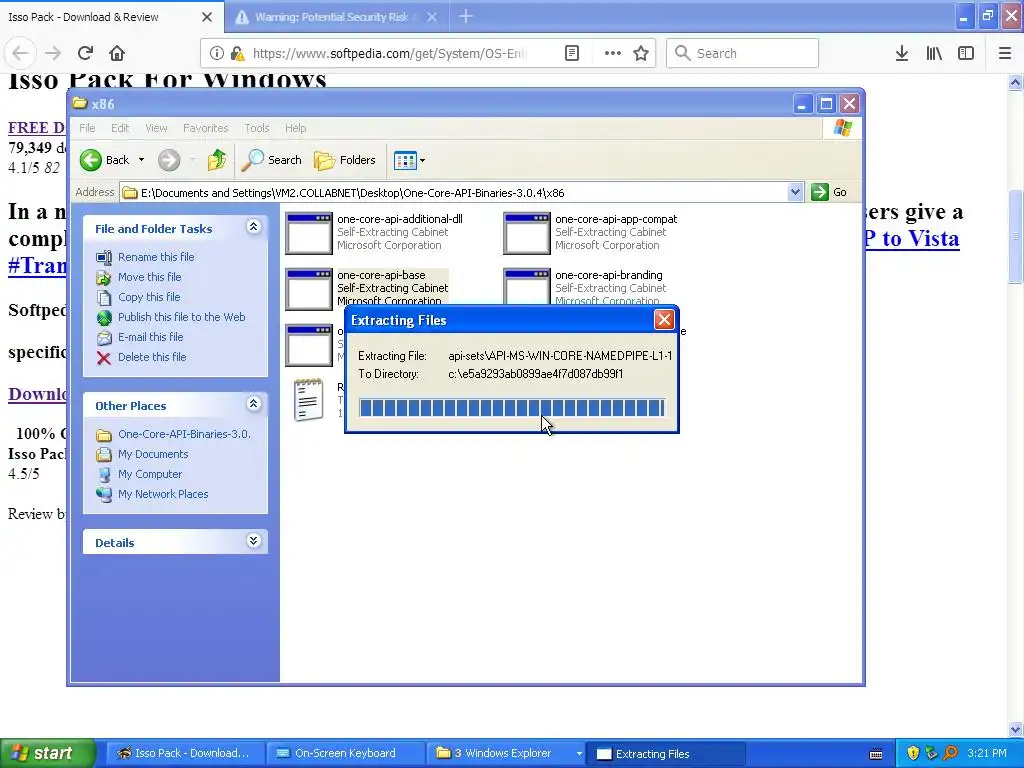Close the Extracting Files dialog
Viewport: 1024px width, 768px height.
coord(664,319)
